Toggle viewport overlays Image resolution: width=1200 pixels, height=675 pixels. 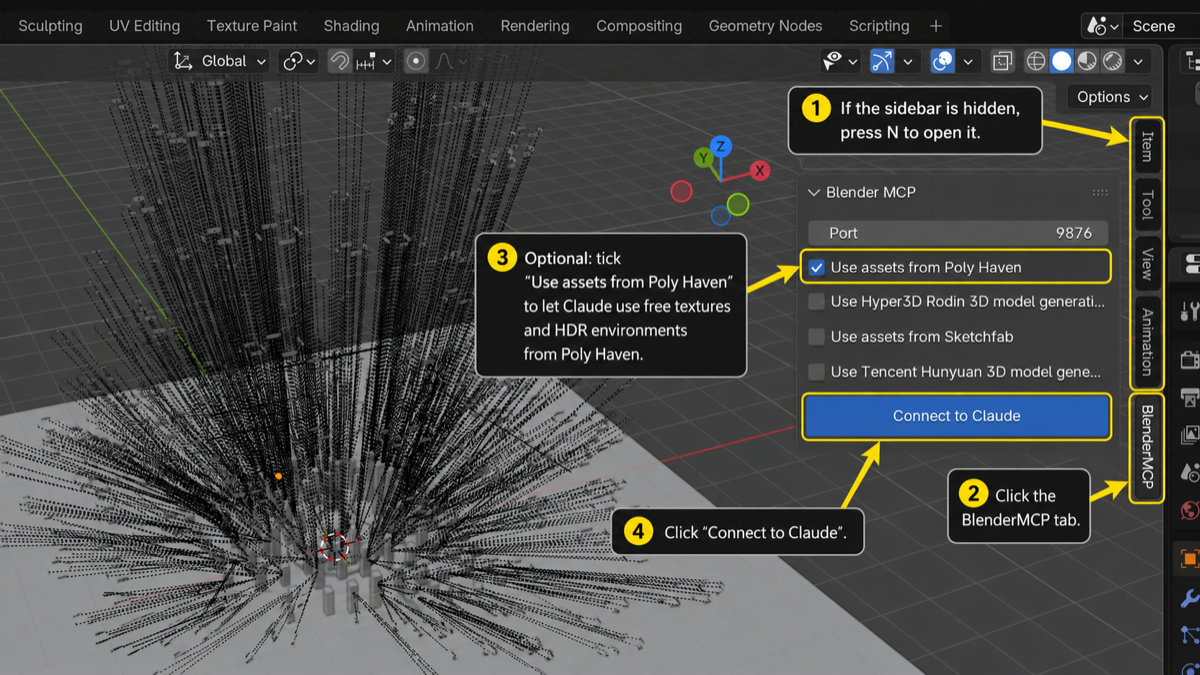click(942, 61)
